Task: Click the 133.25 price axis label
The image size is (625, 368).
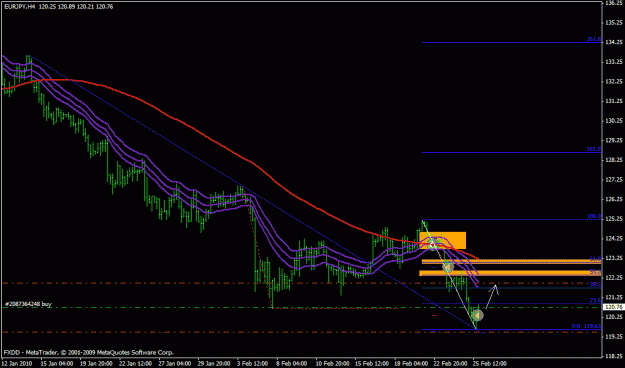Action: pos(614,62)
